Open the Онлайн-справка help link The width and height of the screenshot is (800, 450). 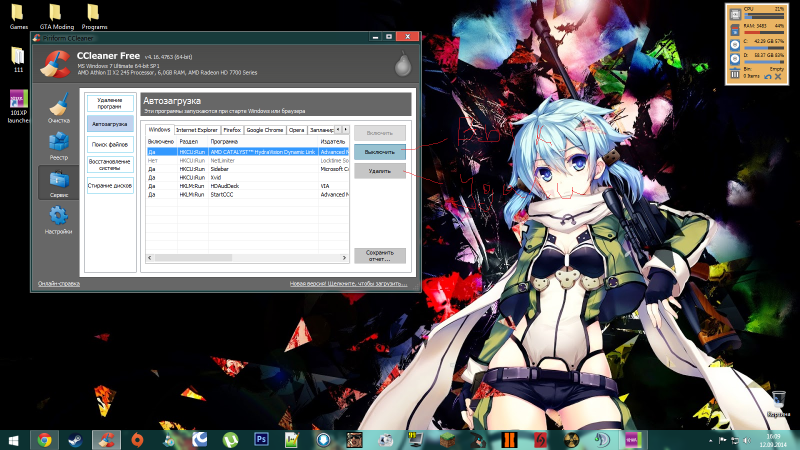(x=59, y=284)
